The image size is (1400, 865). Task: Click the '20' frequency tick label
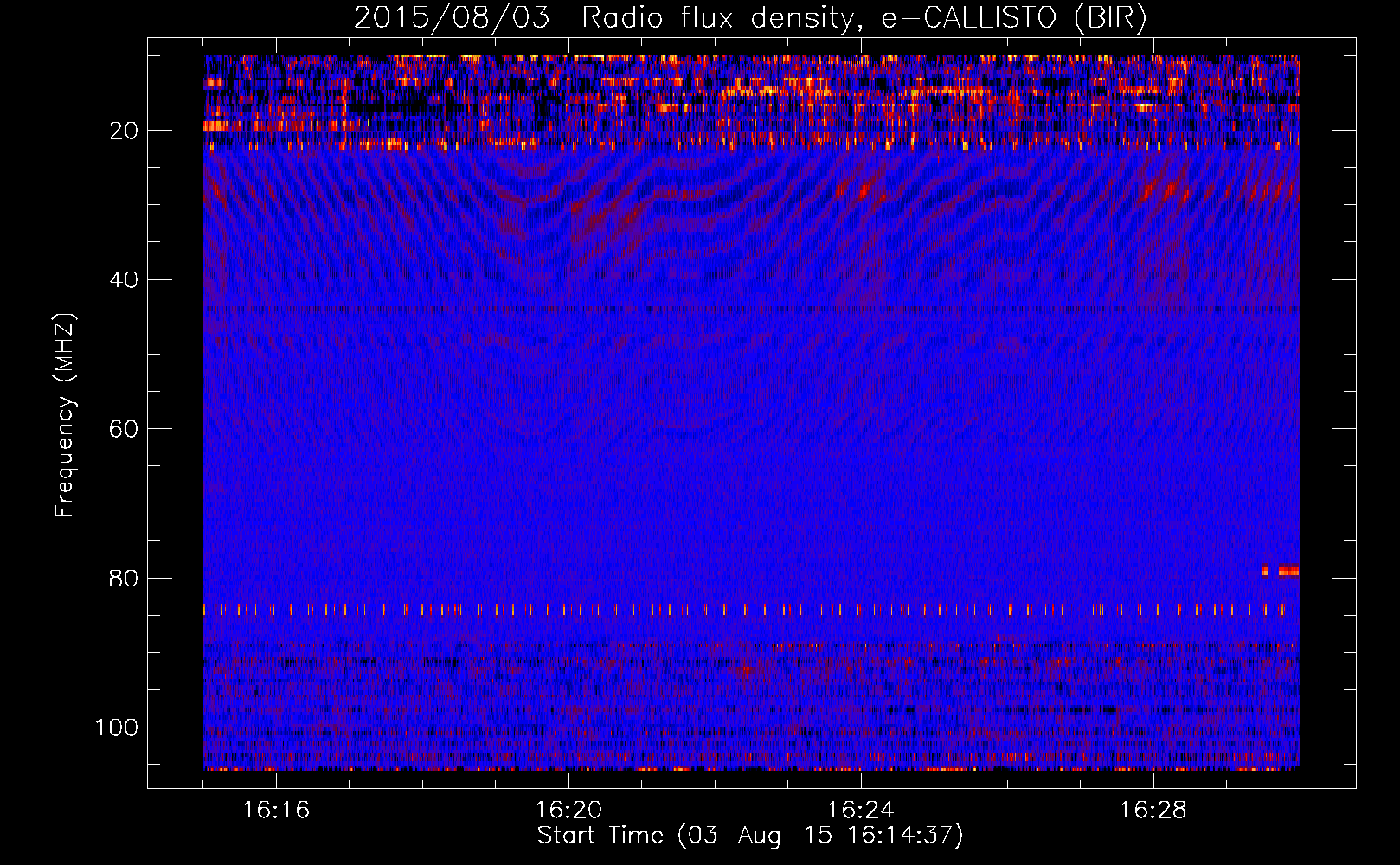pos(125,131)
